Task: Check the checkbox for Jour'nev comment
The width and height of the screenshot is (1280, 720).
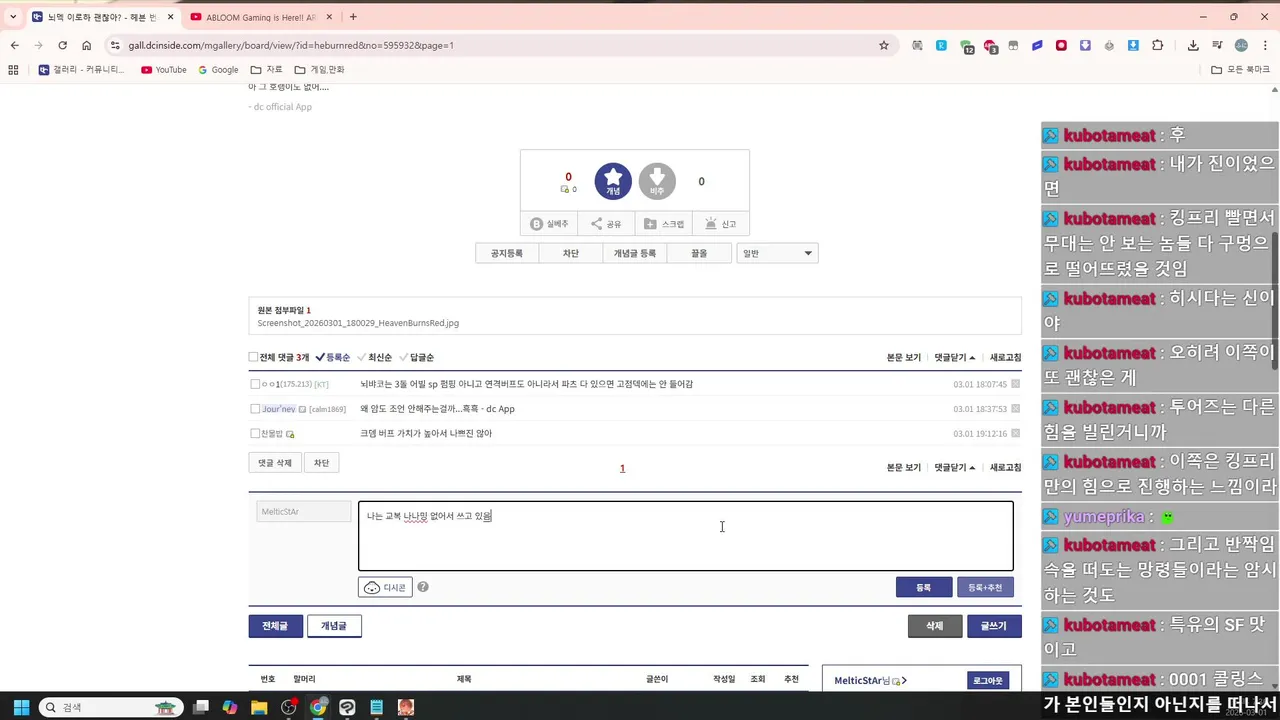Action: pyautogui.click(x=255, y=409)
